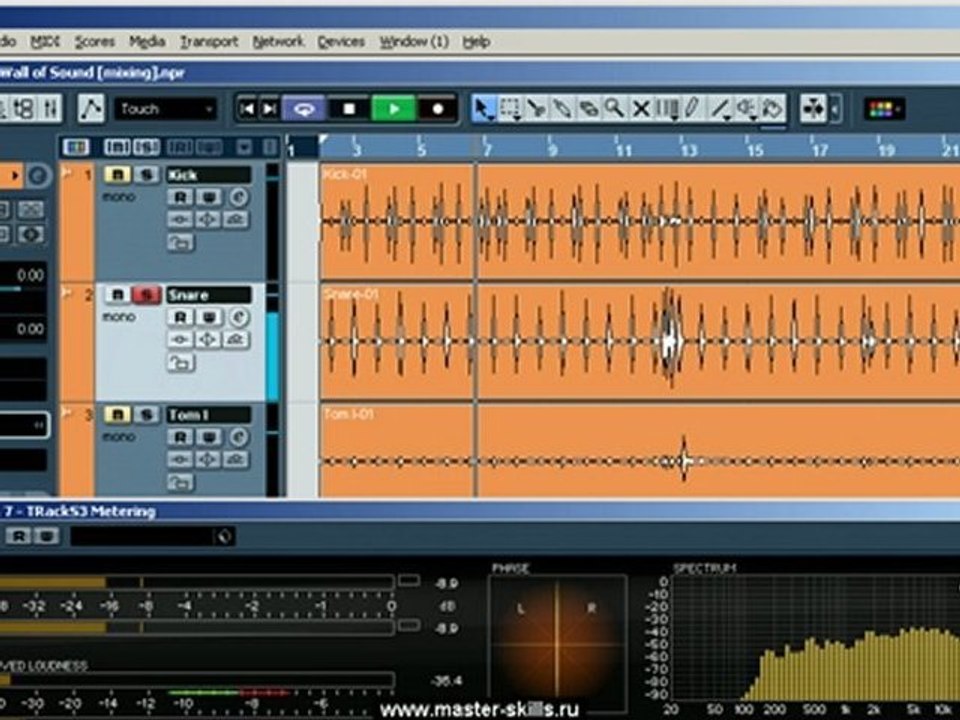Go to the previous marker
This screenshot has width=960, height=720.
pos(247,109)
